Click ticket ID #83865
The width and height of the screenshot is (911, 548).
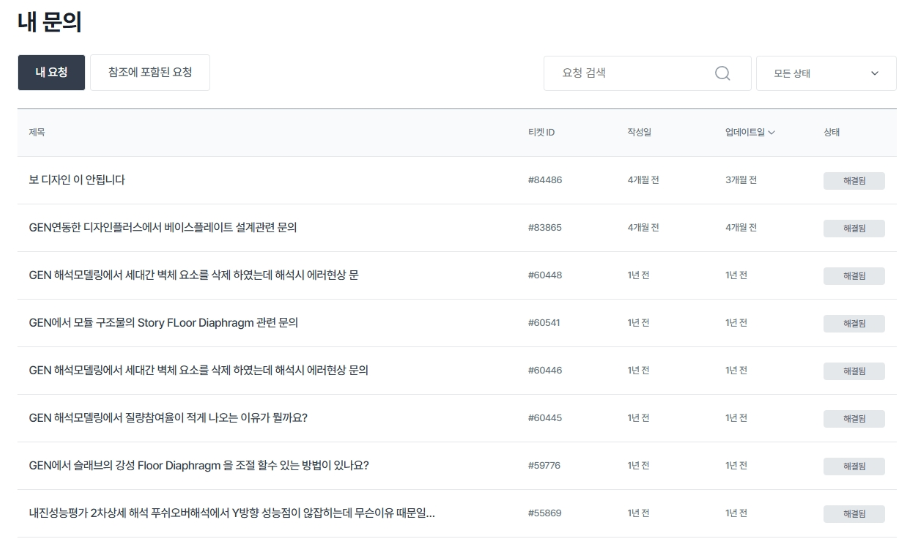545,228
